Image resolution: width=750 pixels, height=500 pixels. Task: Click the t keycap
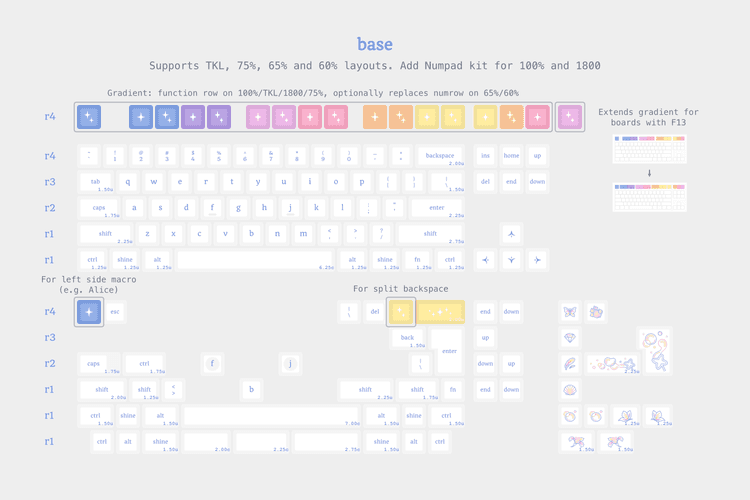click(232, 182)
